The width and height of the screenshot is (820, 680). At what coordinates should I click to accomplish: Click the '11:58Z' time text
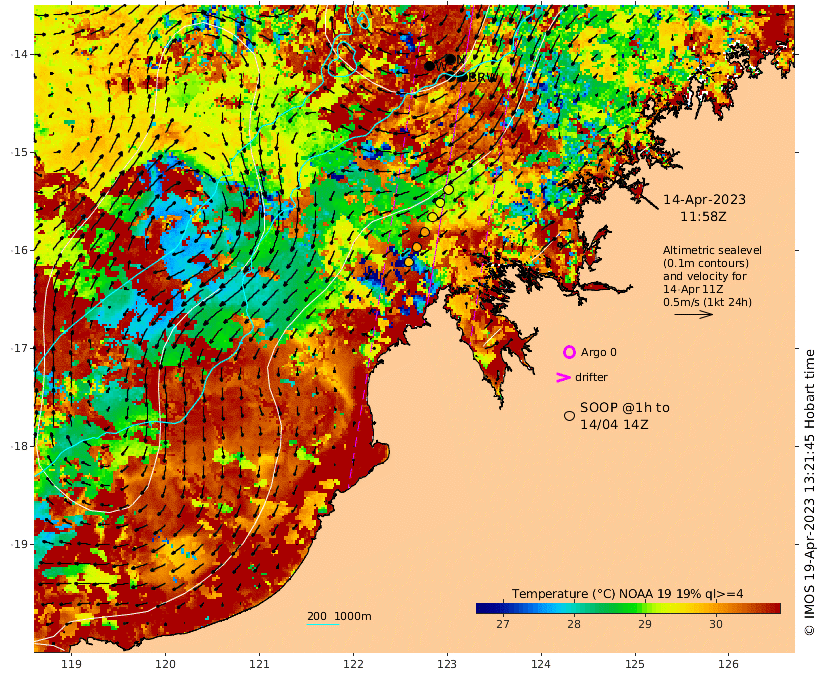click(x=703, y=216)
